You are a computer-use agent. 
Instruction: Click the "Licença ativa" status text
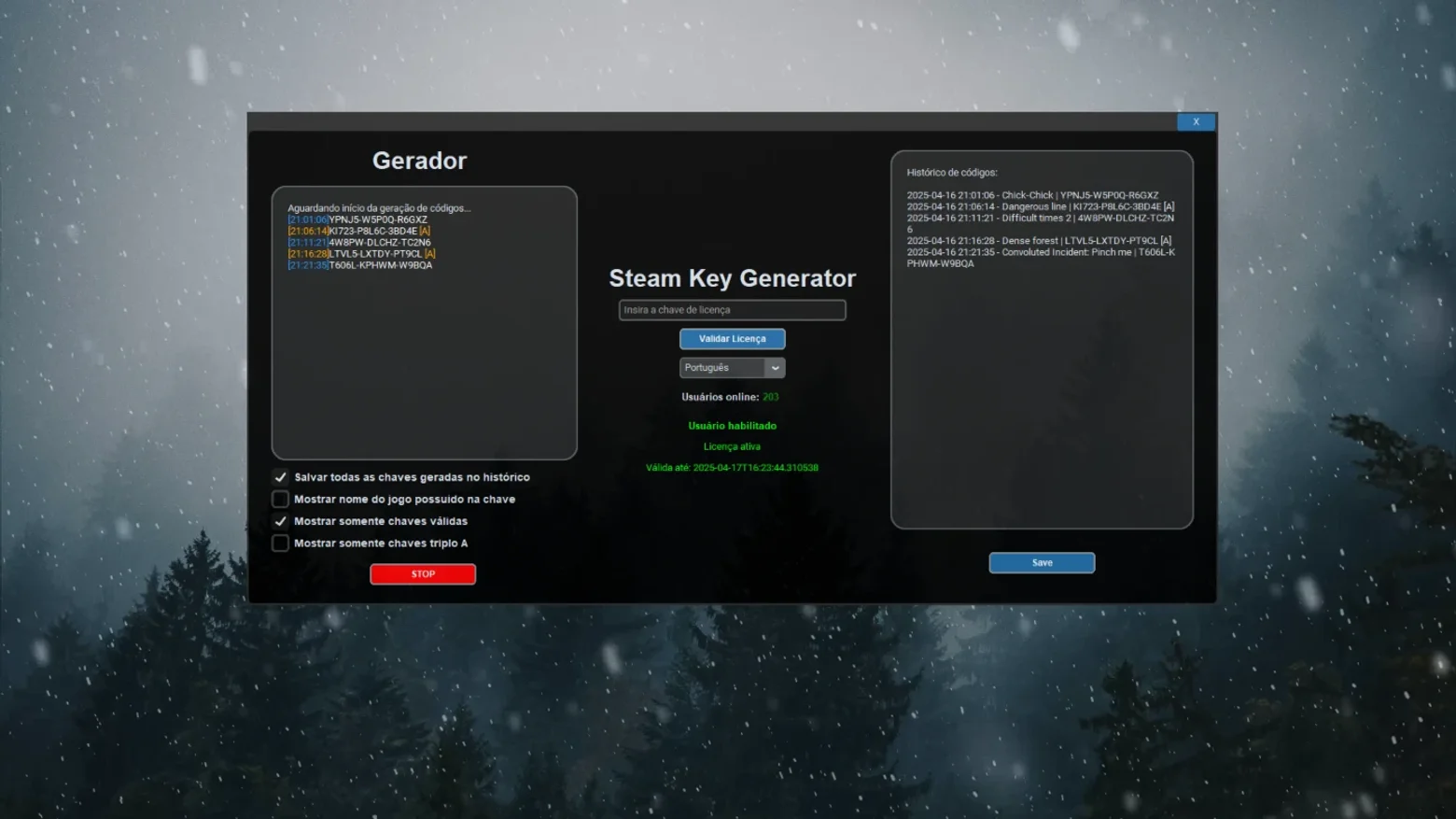click(732, 447)
